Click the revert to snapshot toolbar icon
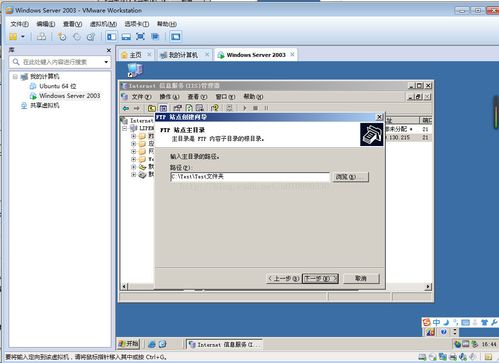Screen dimensions: 499x363 pos(77,36)
